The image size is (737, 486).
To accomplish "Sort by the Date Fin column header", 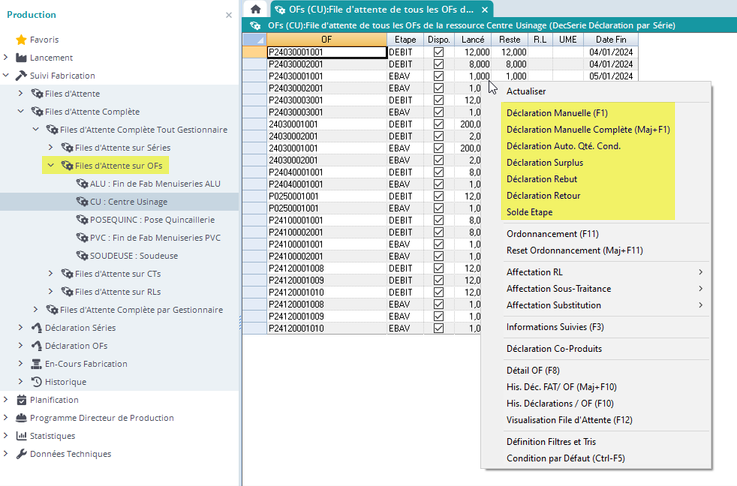I will click(x=610, y=39).
